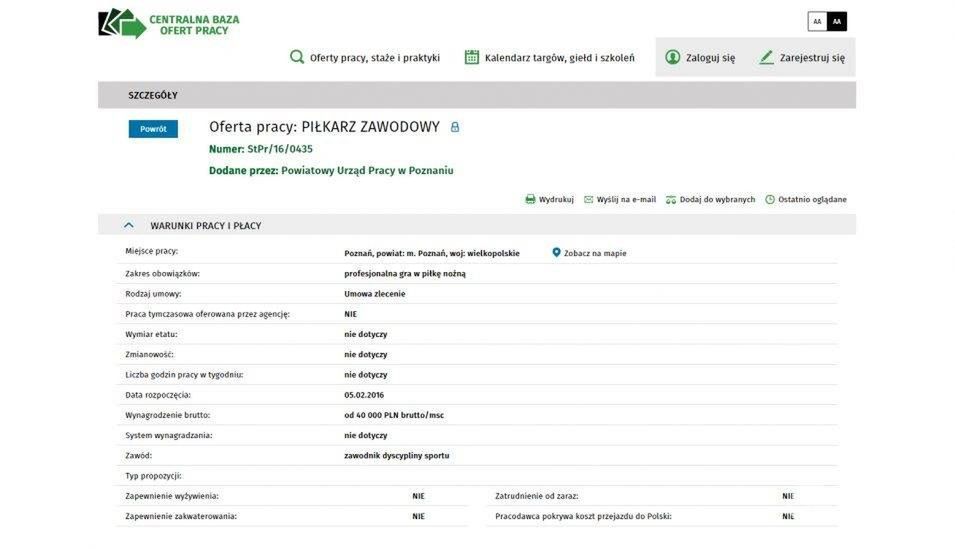Click the workplace value Poznań, powiat: m. Poznań

click(x=432, y=253)
